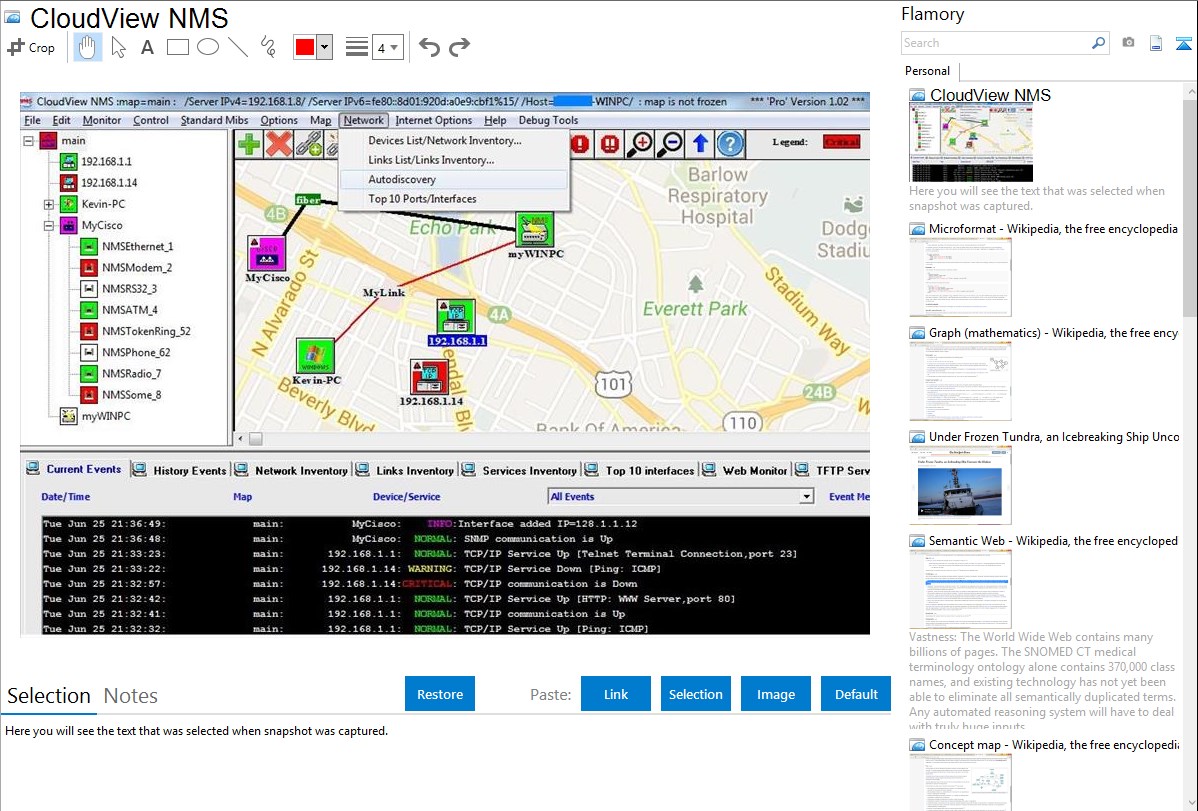Open the color picker dropdown arrow
This screenshot has width=1198, height=811.
[x=324, y=47]
